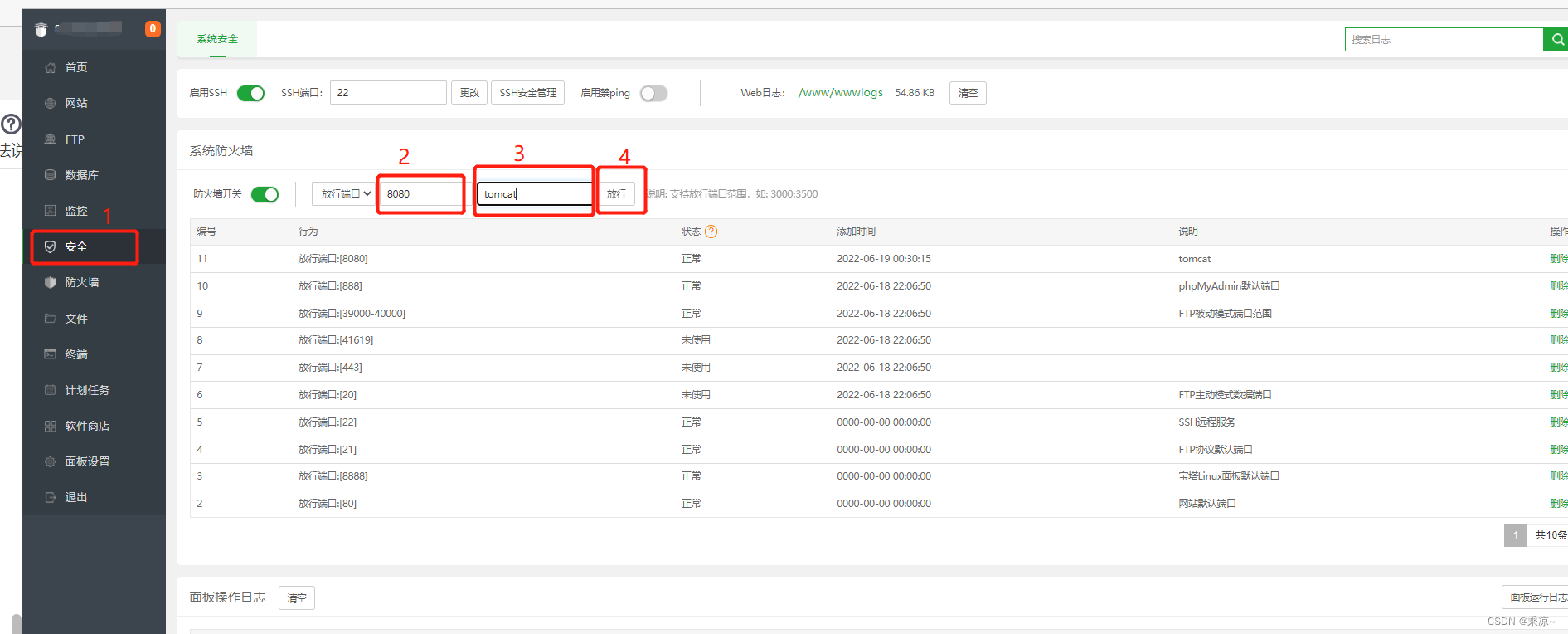Image resolution: width=1568 pixels, height=634 pixels.
Task: Click the shield icon beside 安全
Action: (x=51, y=246)
